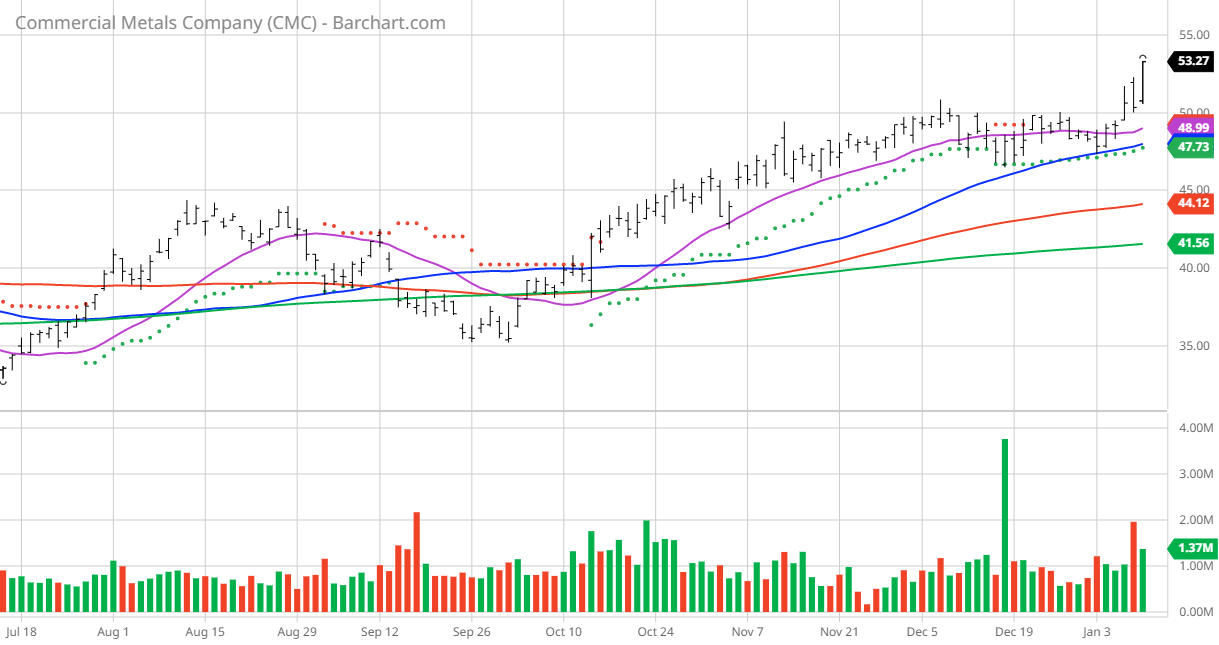This screenshot has width=1219, height=645.
Task: Click the Dec 19 date axis label
Action: click(x=1015, y=632)
